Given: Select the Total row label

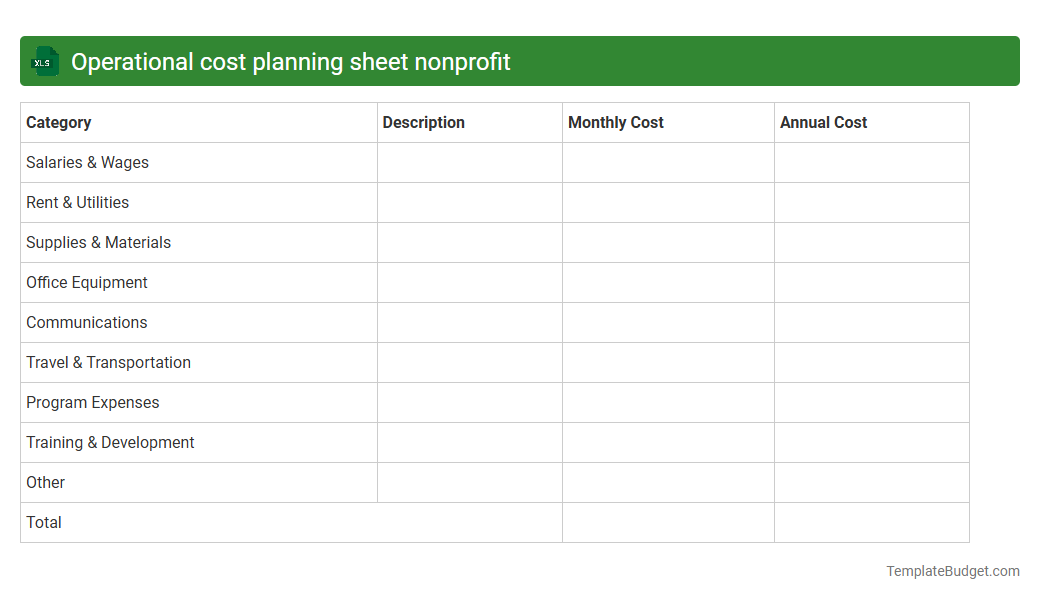Looking at the screenshot, I should click(43, 522).
